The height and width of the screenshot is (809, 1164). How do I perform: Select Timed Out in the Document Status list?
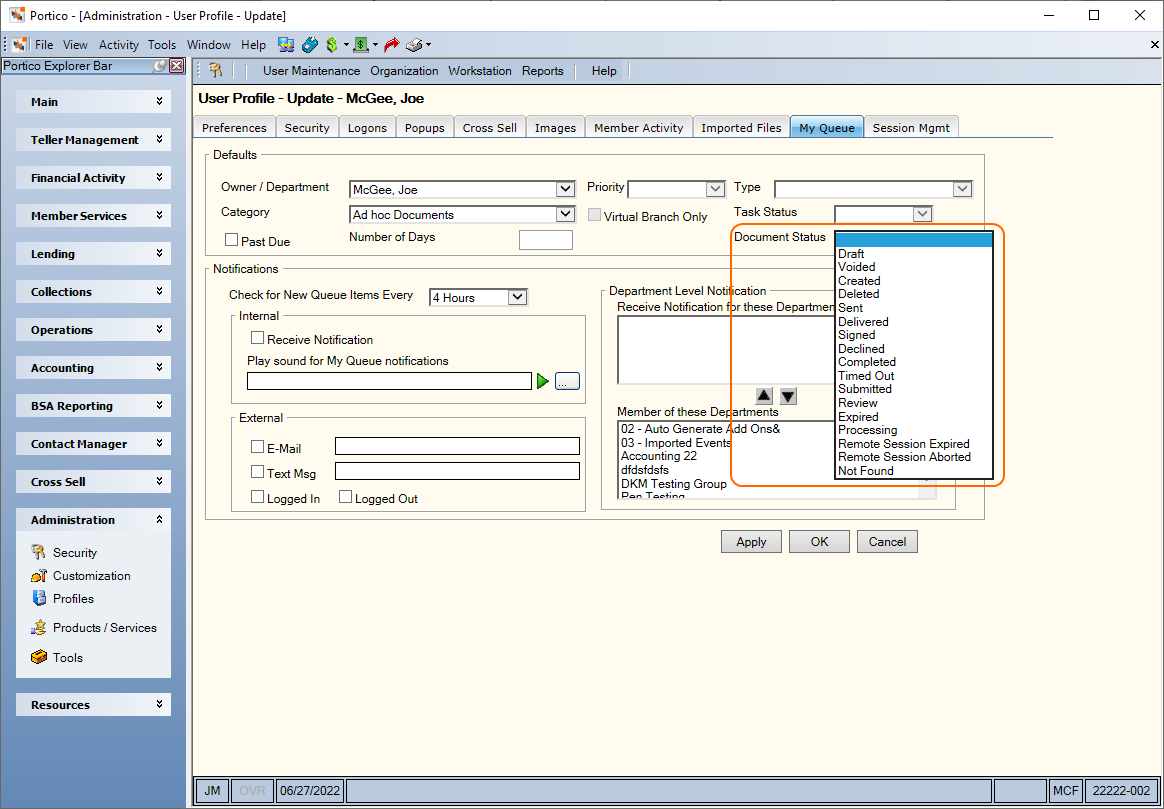tap(914, 376)
